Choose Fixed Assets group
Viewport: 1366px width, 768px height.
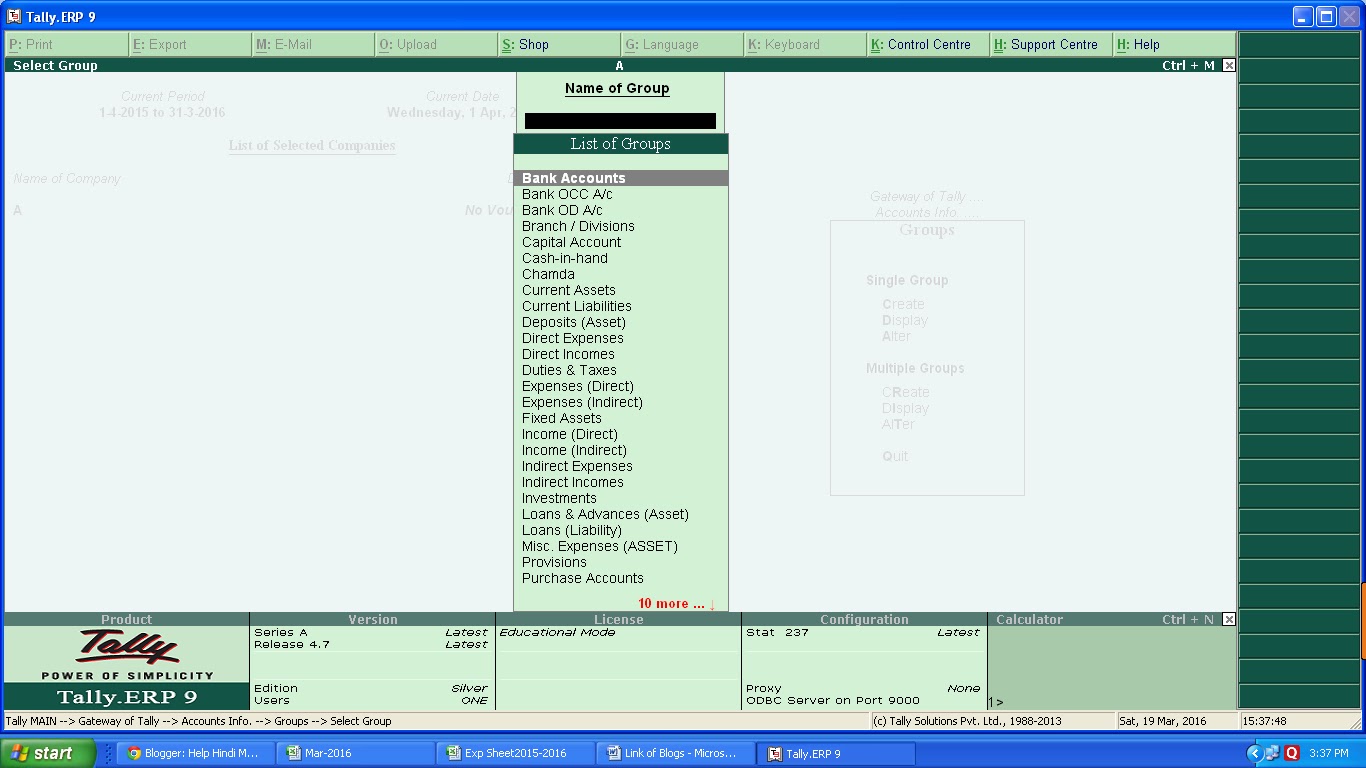point(621,418)
